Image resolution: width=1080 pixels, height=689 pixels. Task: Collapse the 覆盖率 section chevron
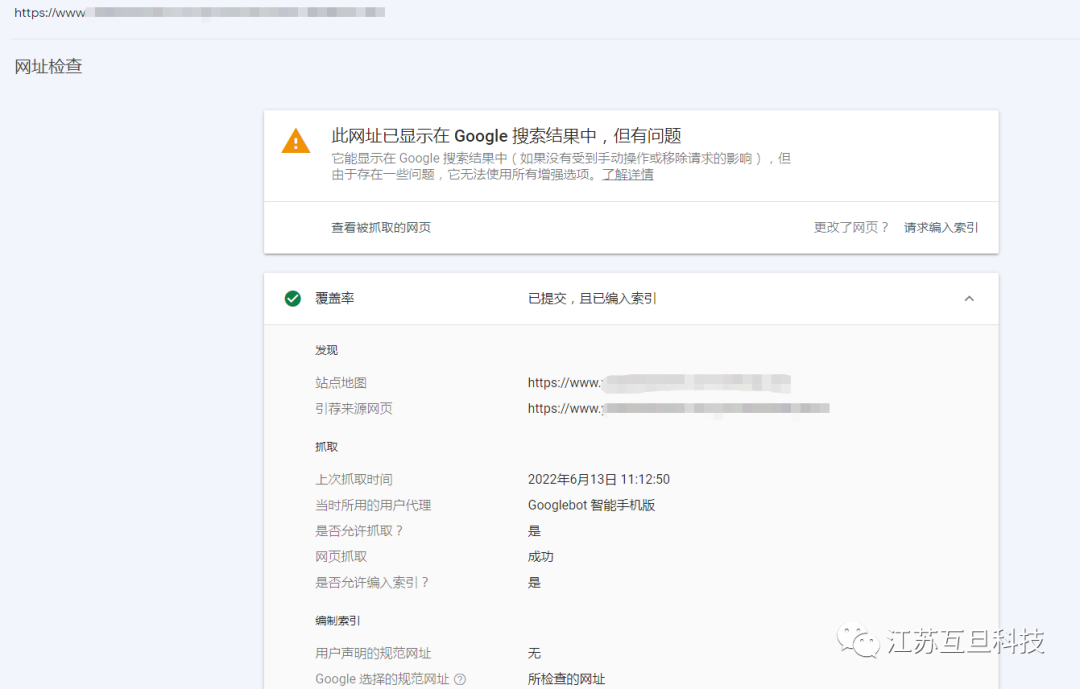969,298
